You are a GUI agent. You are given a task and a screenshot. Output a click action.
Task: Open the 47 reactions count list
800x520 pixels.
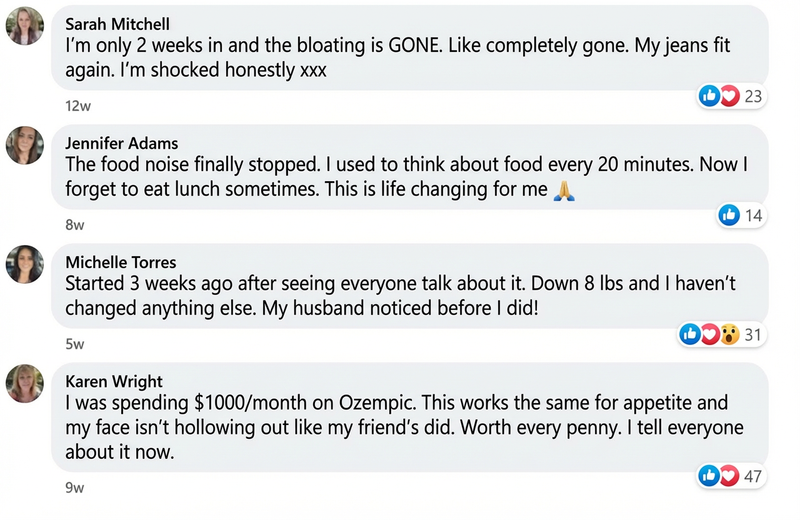pos(753,474)
